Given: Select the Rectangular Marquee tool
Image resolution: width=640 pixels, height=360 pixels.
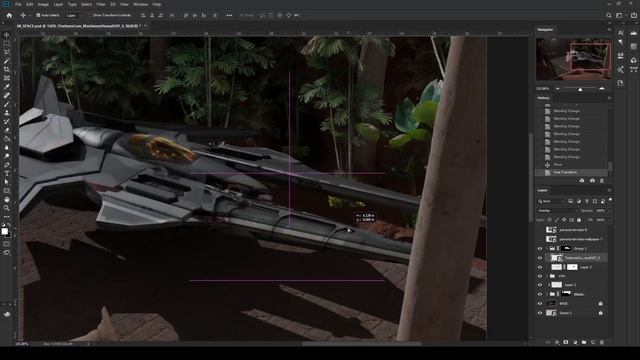Looking at the screenshot, I should (7, 44).
